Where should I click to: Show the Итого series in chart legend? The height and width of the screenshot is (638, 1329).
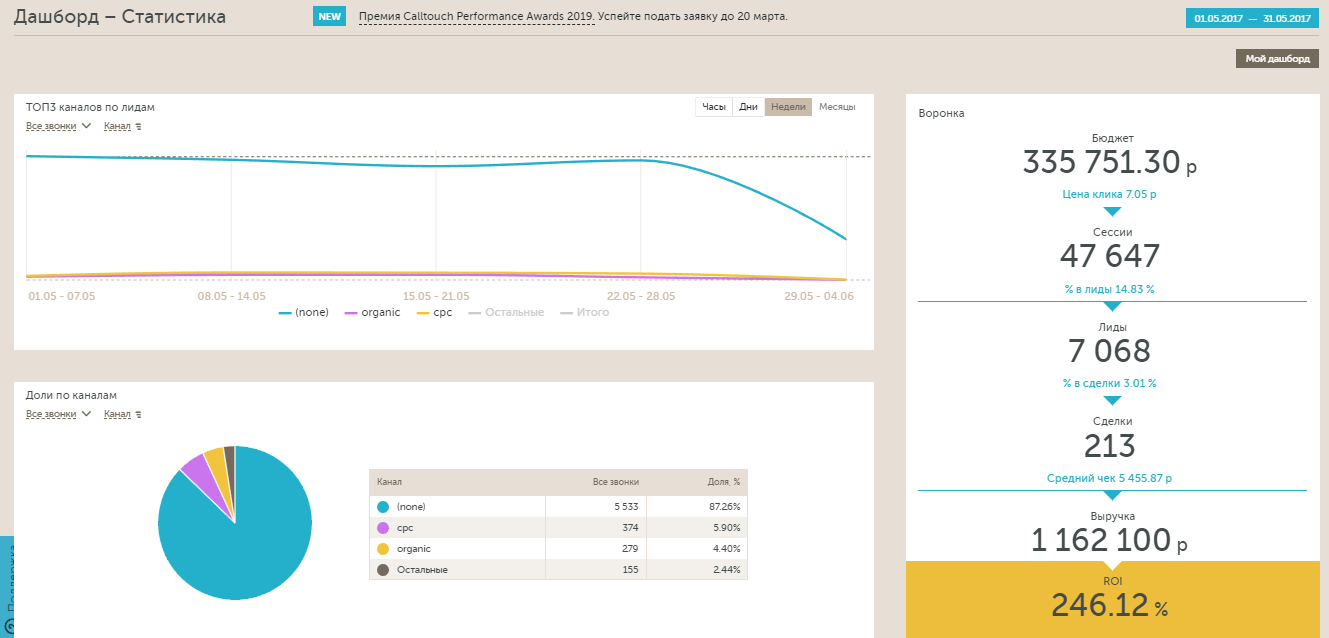(x=584, y=313)
